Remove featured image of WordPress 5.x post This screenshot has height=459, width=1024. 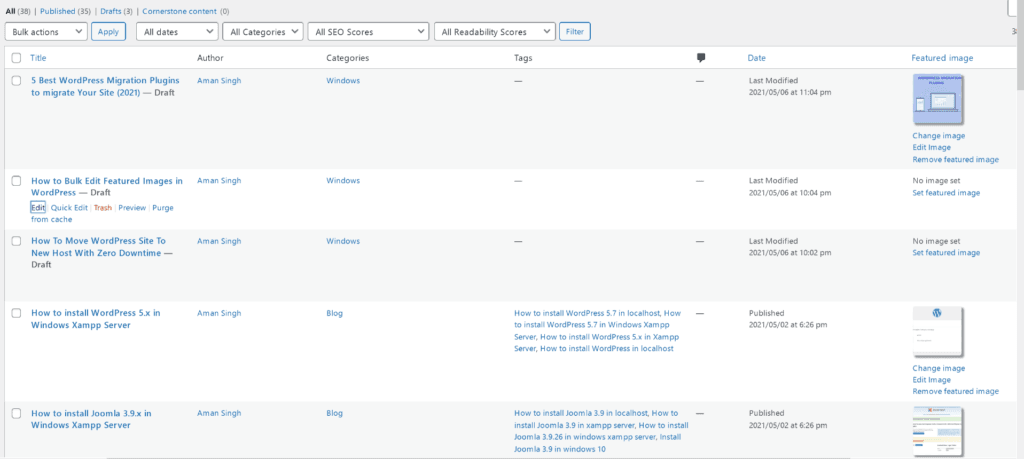955,391
